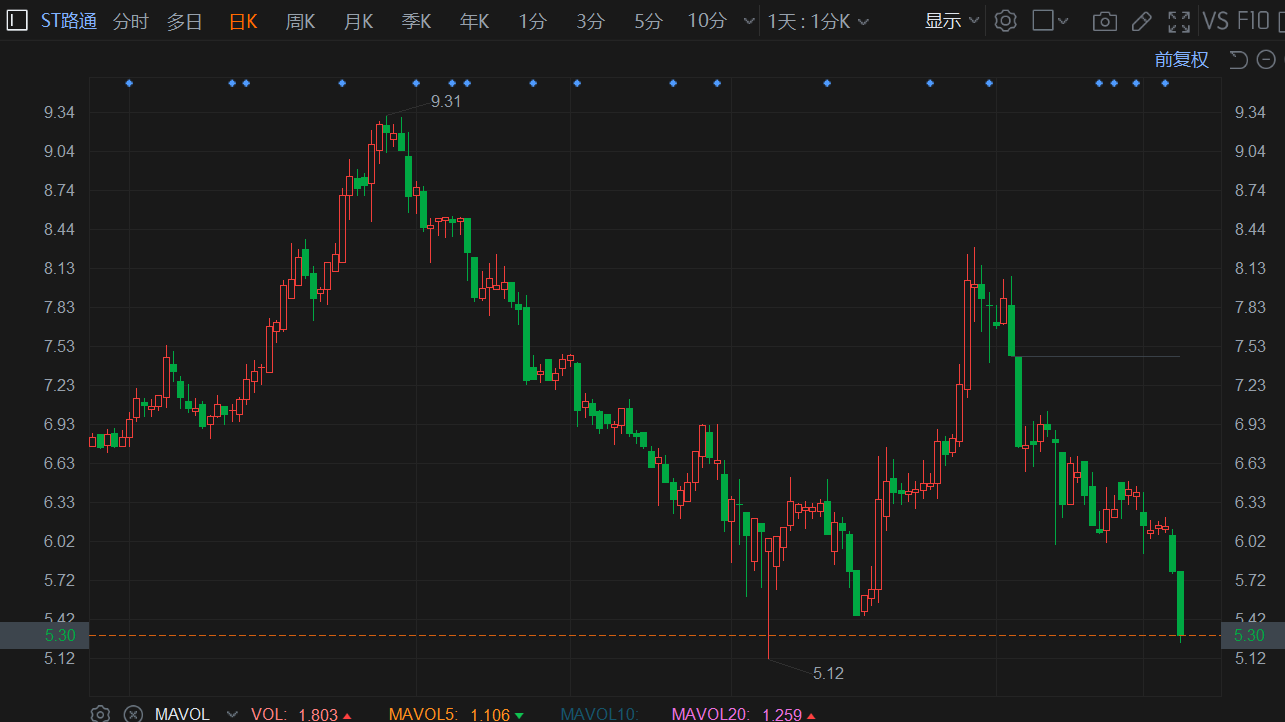
Task: Zoom out using the circled minus icon
Action: [1266, 60]
